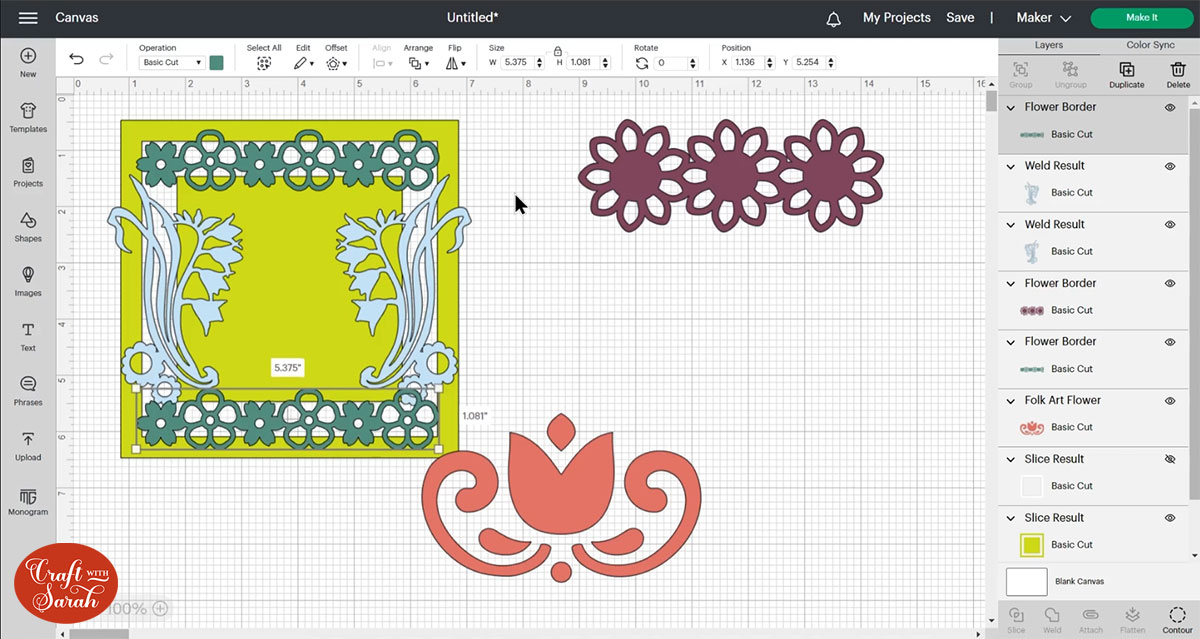This screenshot has height=639, width=1200.
Task: Click the Save button
Action: pyautogui.click(x=960, y=18)
